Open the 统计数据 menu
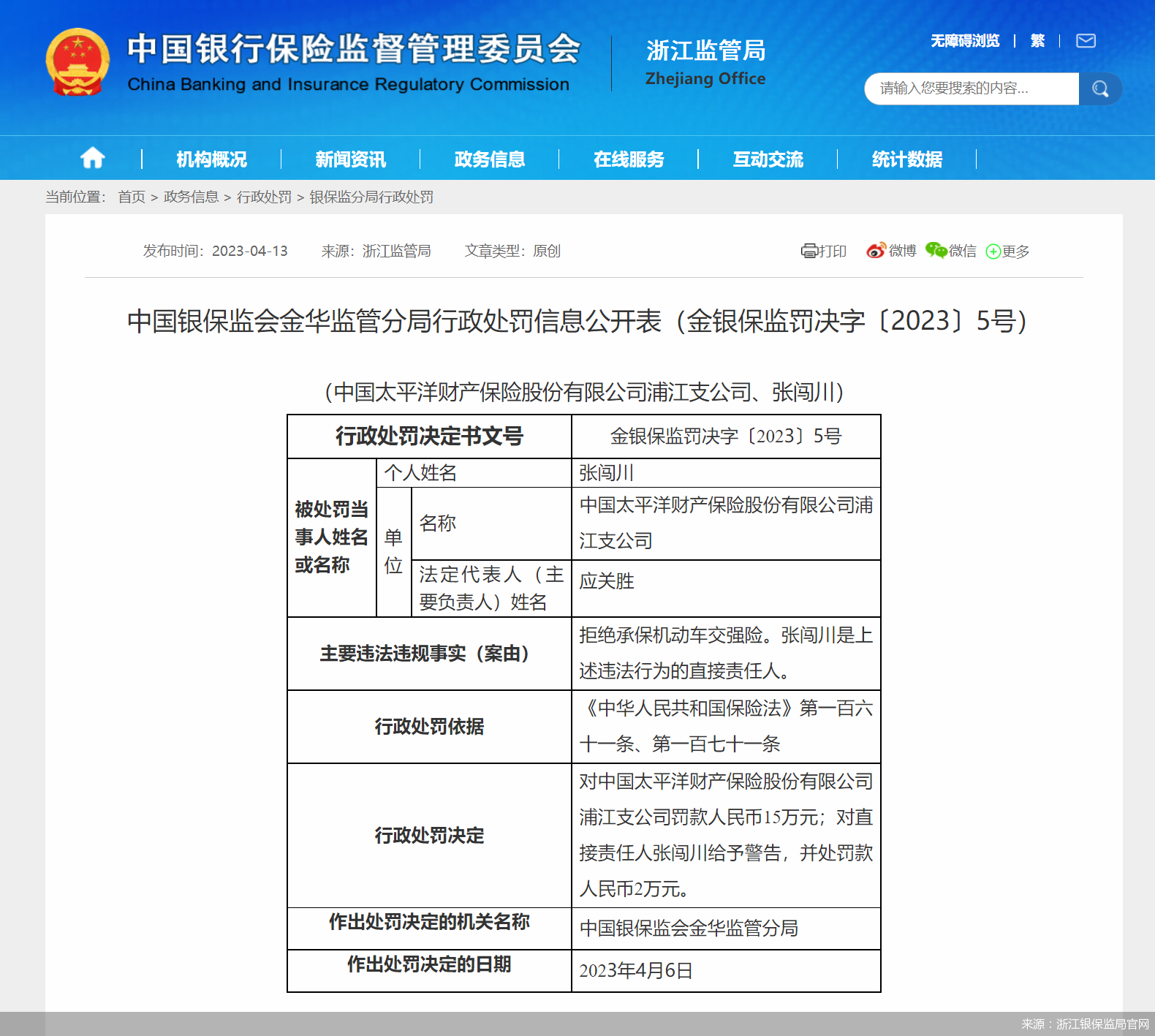Image resolution: width=1155 pixels, height=1036 pixels. 907,159
